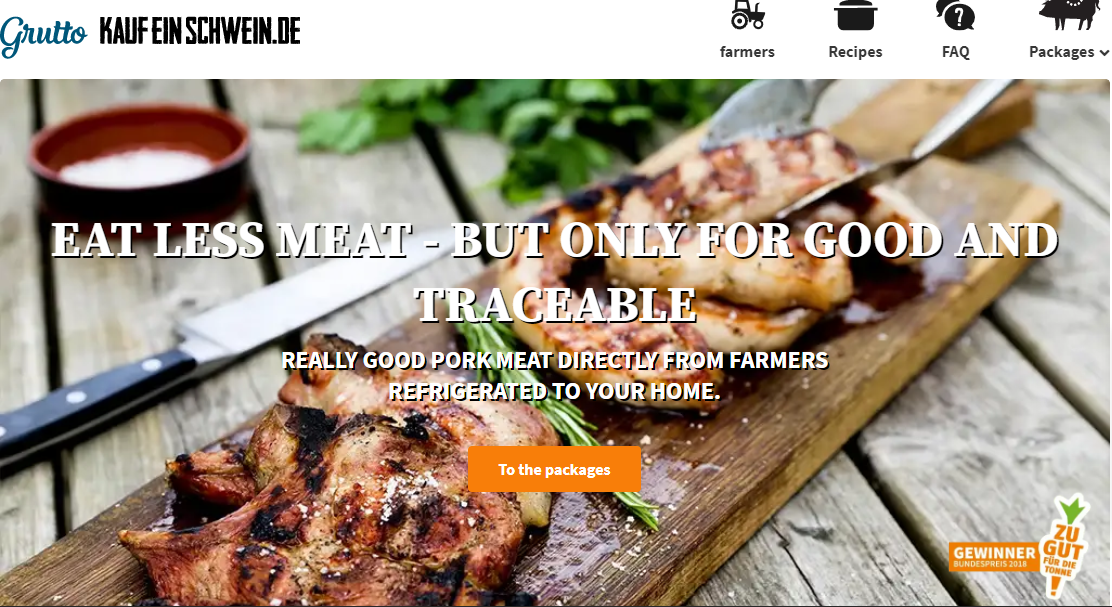Open the orange GEWINNER Bundespreis 2018 badge
1112x607 pixels.
(993, 557)
